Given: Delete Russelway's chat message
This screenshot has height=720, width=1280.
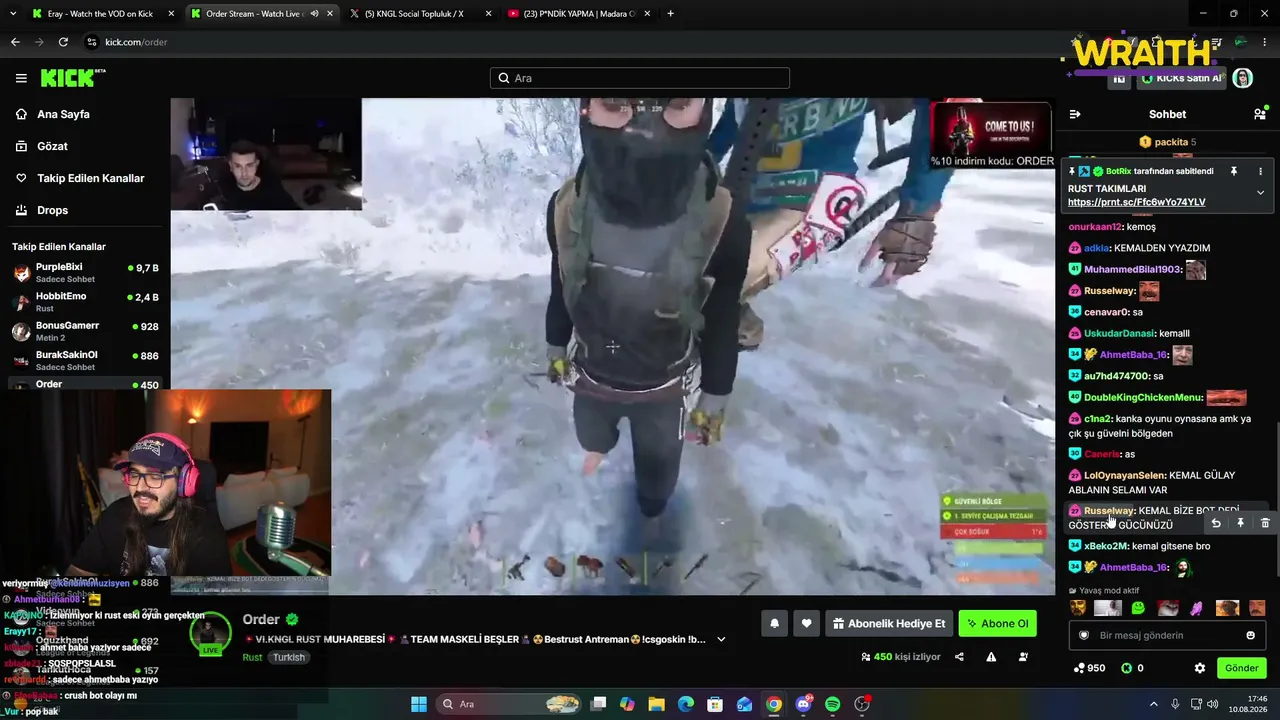Looking at the screenshot, I should click(x=1265, y=523).
